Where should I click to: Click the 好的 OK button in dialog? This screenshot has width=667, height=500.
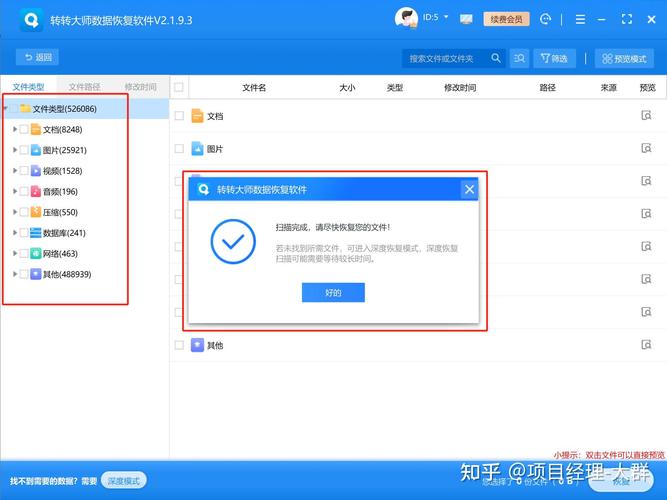pos(333,292)
